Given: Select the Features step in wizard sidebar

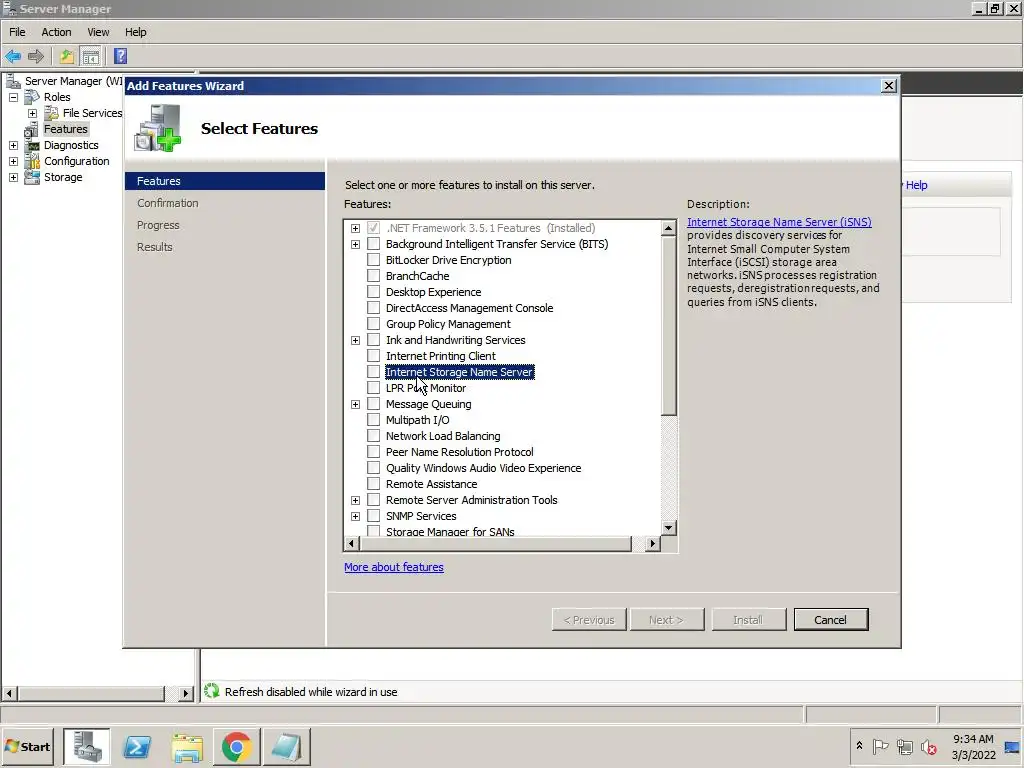Looking at the screenshot, I should coord(225,181).
